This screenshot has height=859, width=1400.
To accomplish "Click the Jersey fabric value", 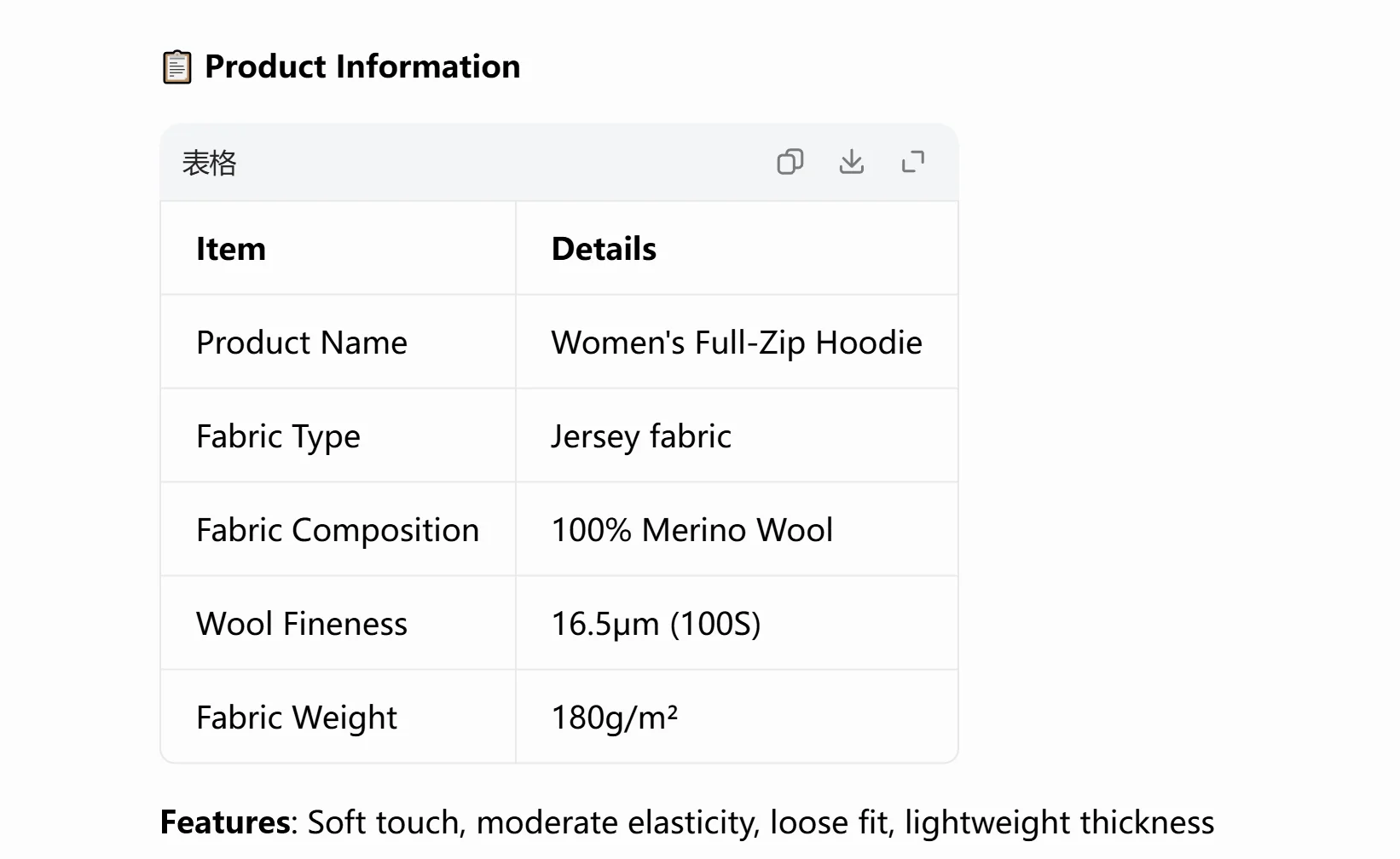I will 641,436.
